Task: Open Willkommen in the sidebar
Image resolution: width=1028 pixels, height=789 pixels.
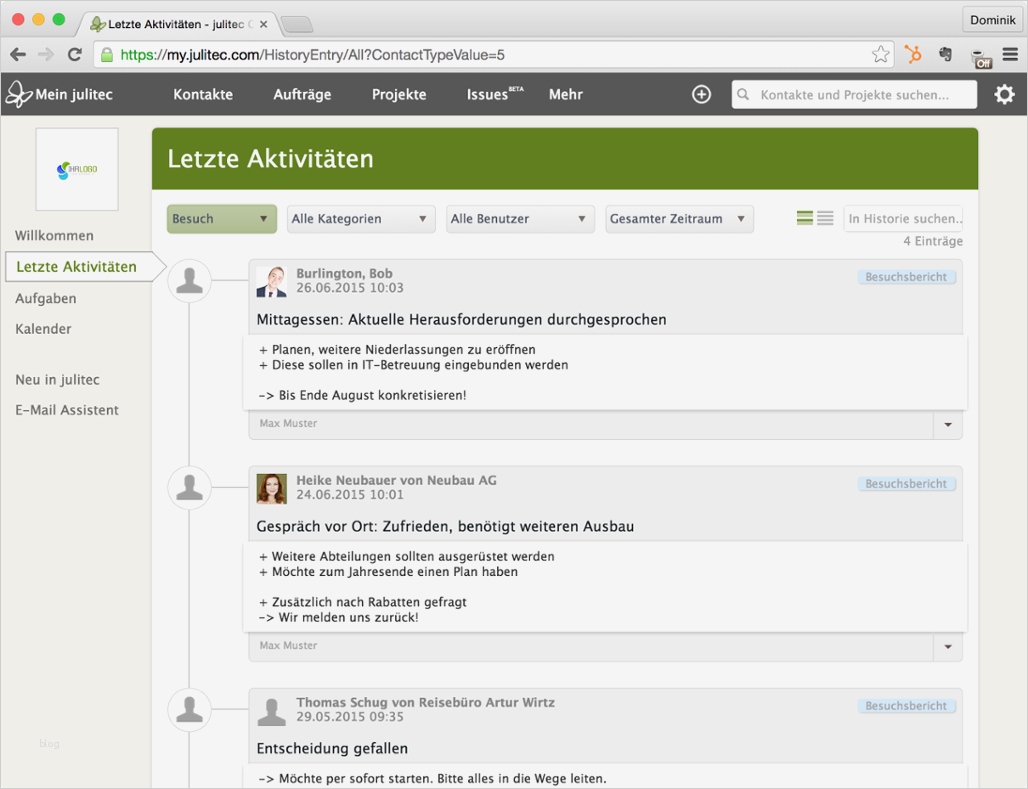Action: coord(54,235)
